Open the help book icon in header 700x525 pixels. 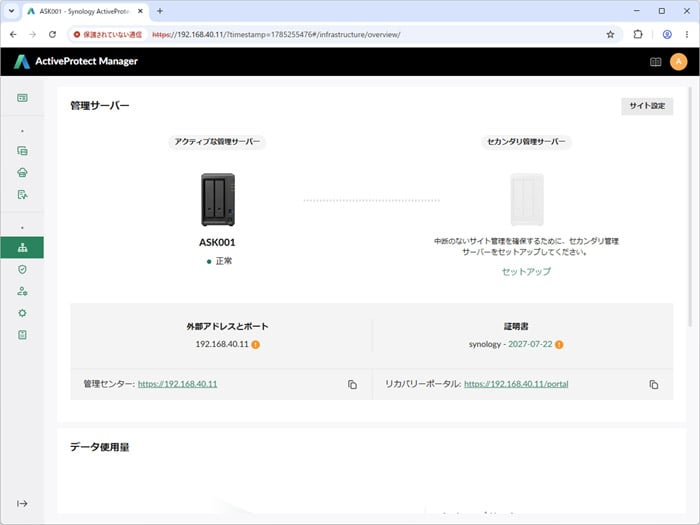coord(655,62)
